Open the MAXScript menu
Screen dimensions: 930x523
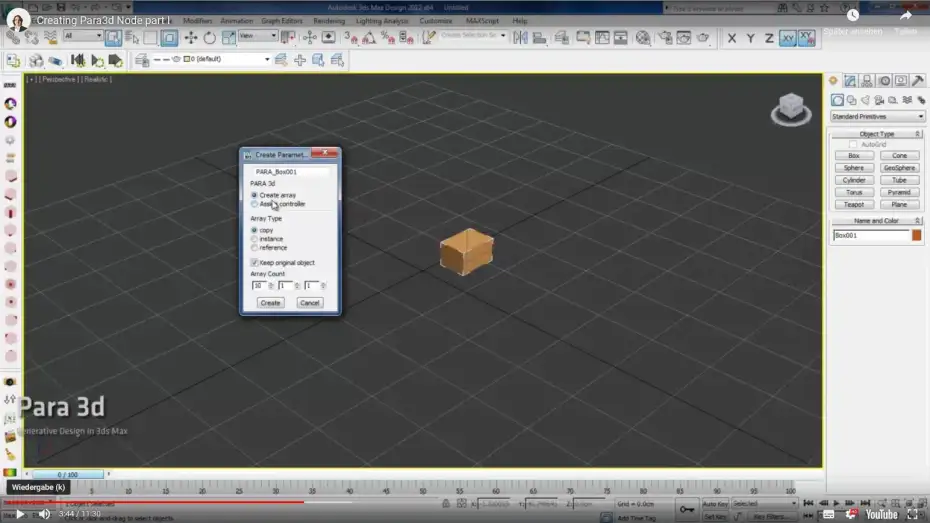482,21
